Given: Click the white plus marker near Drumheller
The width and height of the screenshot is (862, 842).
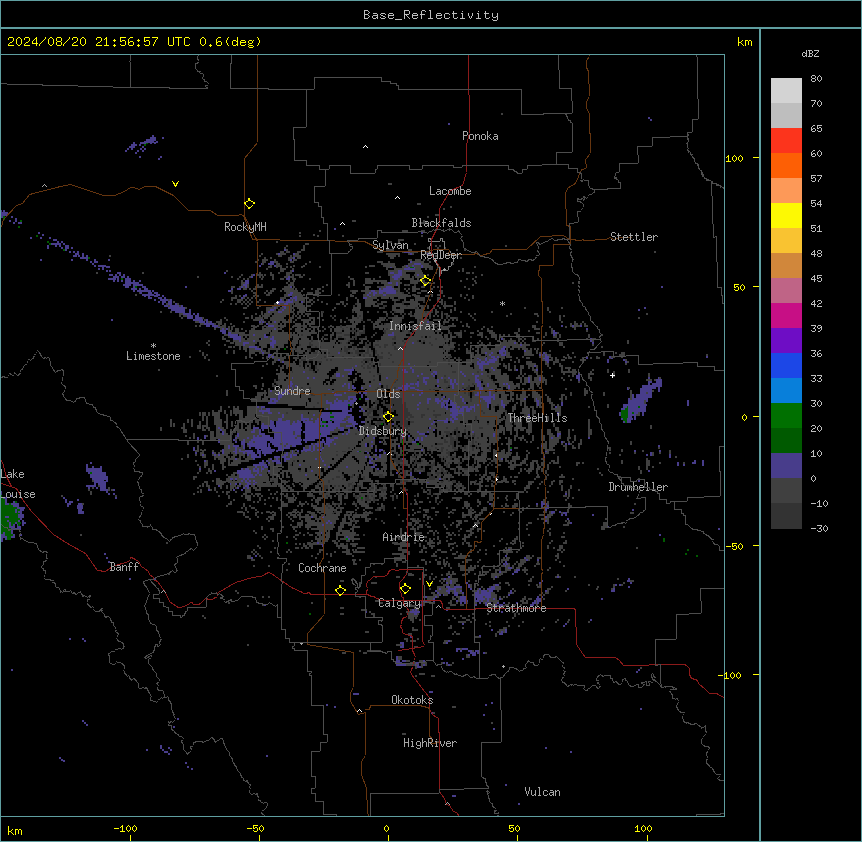Looking at the screenshot, I should 612,375.
